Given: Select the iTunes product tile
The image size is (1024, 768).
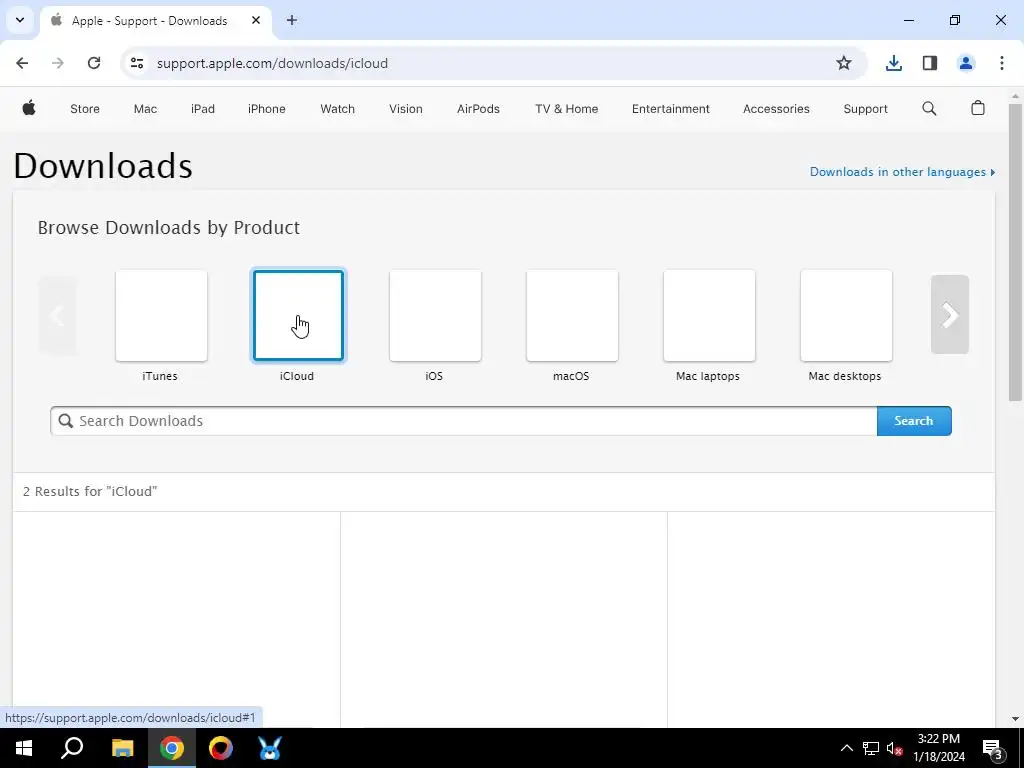Looking at the screenshot, I should click(161, 315).
